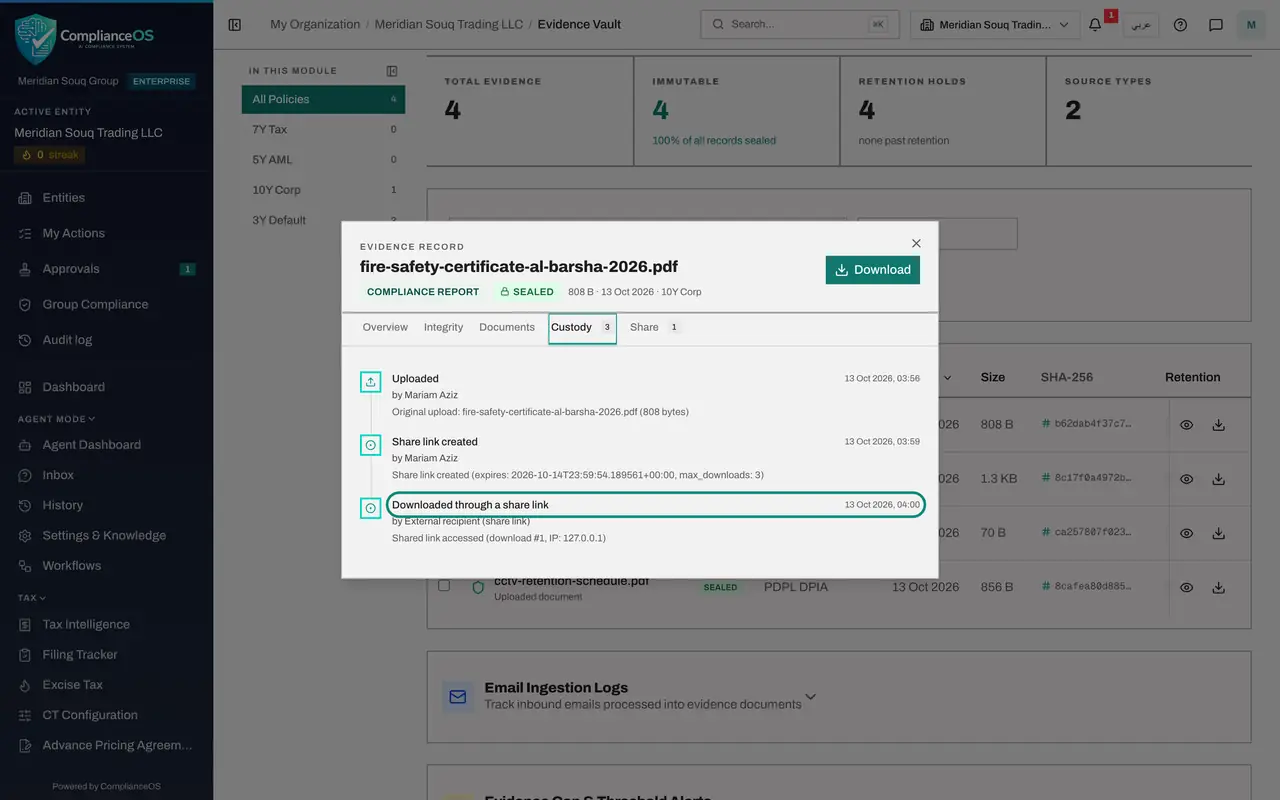Click the Uploaded event timeline icon
Viewport: 1280px width, 800px height.
pyautogui.click(x=371, y=381)
